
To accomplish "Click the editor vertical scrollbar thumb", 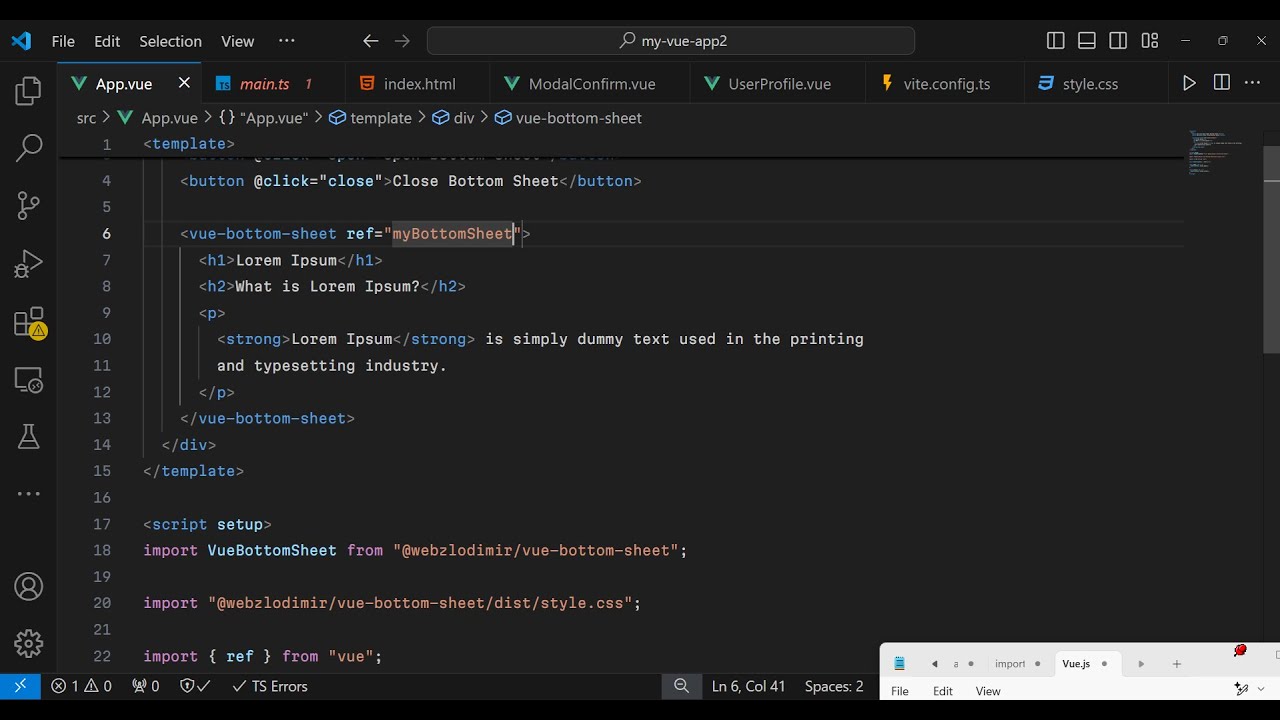I will tap(1271, 250).
